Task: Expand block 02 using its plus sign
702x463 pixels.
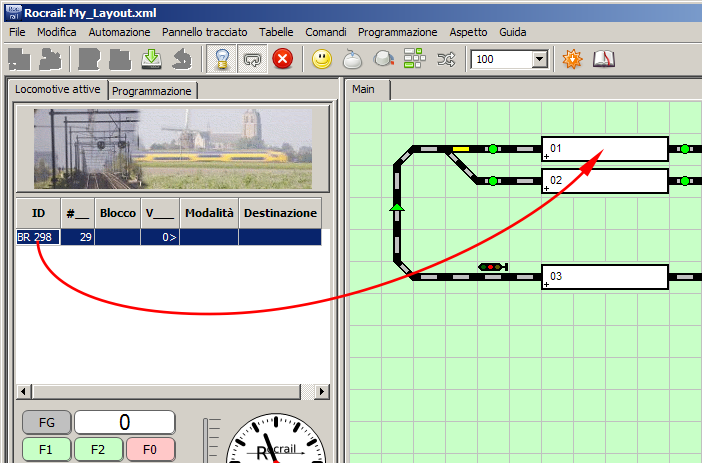Action: (546, 188)
